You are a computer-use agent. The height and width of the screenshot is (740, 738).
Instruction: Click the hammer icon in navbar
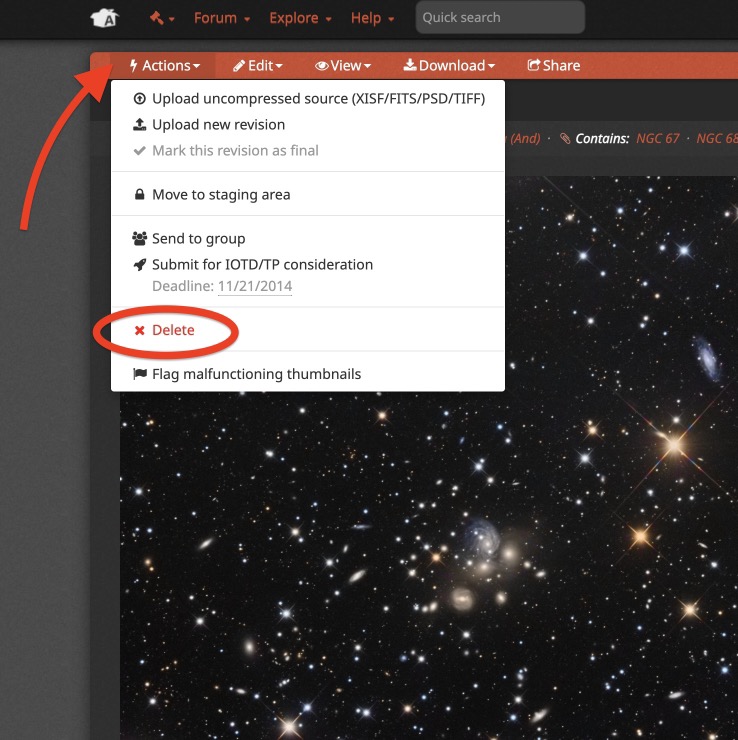(157, 18)
